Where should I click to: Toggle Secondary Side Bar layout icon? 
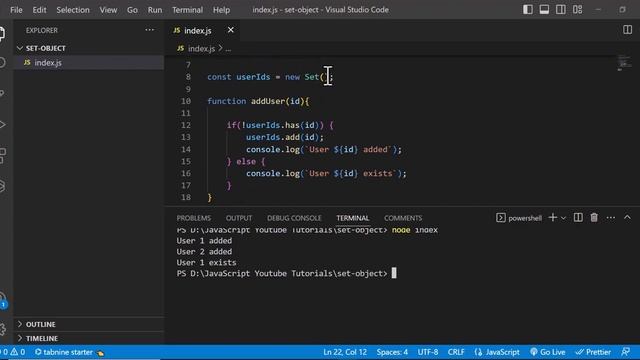pyautogui.click(x=561, y=9)
